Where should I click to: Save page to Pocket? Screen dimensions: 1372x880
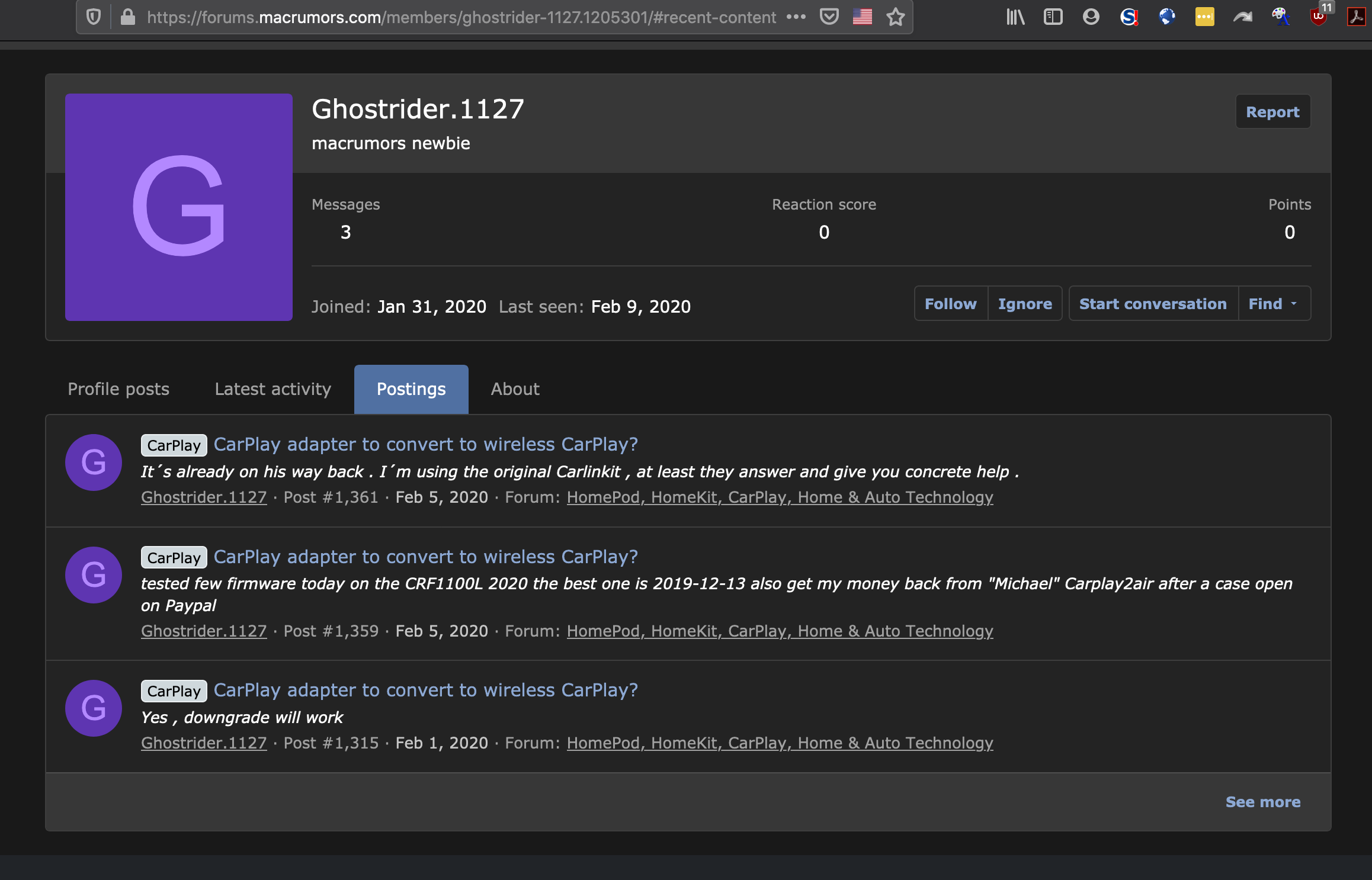click(x=829, y=17)
